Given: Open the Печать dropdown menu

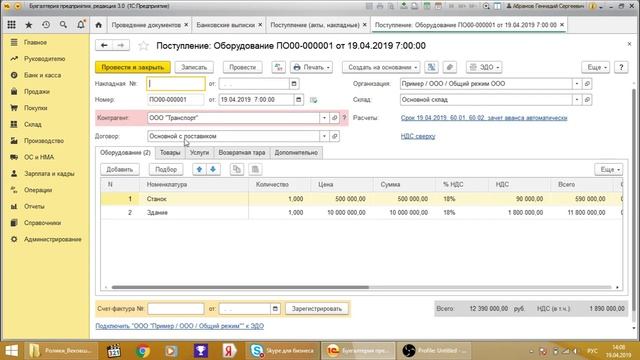Looking at the screenshot, I should pyautogui.click(x=311, y=67).
